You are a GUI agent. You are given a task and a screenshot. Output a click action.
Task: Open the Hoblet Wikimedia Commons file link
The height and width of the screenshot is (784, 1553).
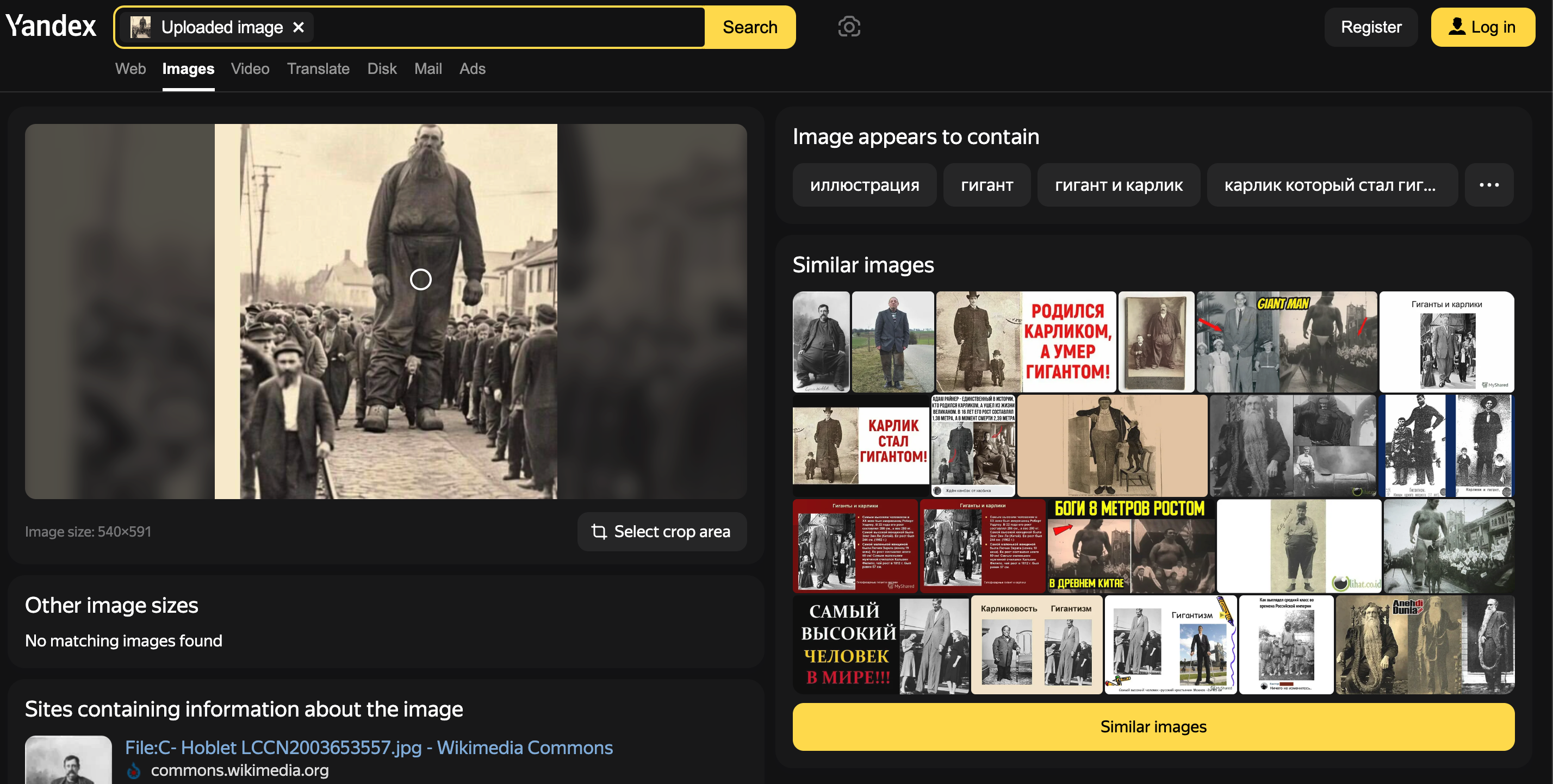coord(368,747)
